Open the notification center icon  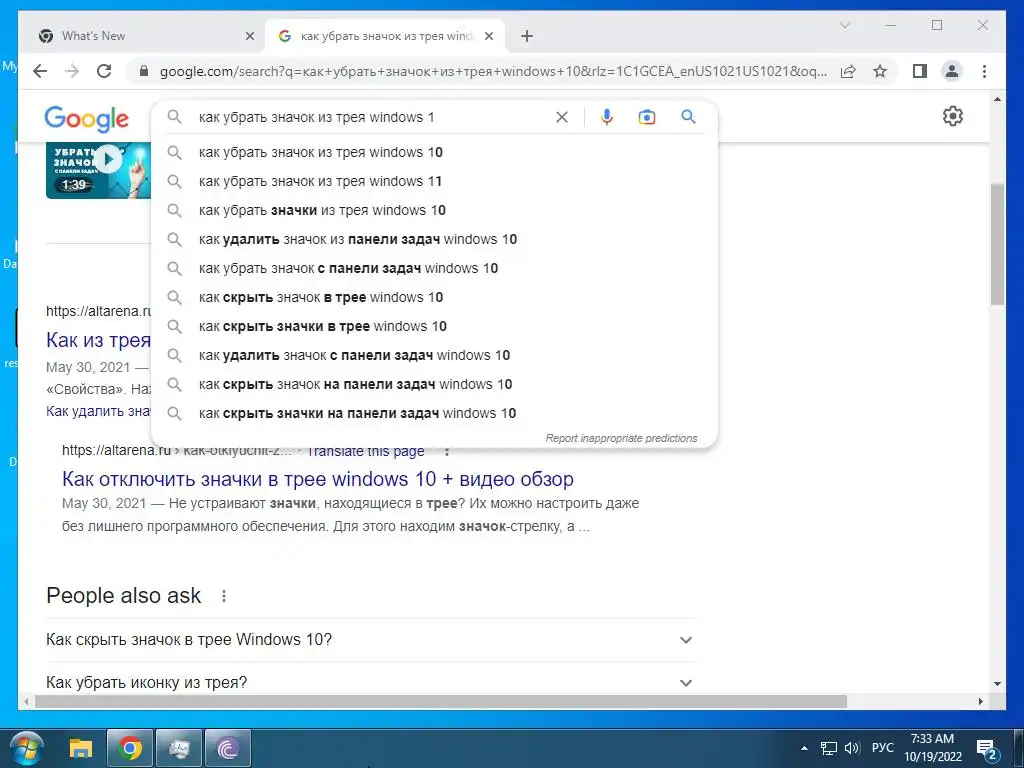tap(985, 749)
